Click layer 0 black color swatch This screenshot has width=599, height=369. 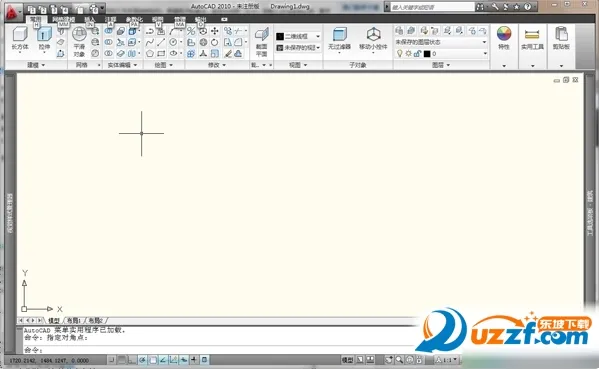tap(427, 53)
